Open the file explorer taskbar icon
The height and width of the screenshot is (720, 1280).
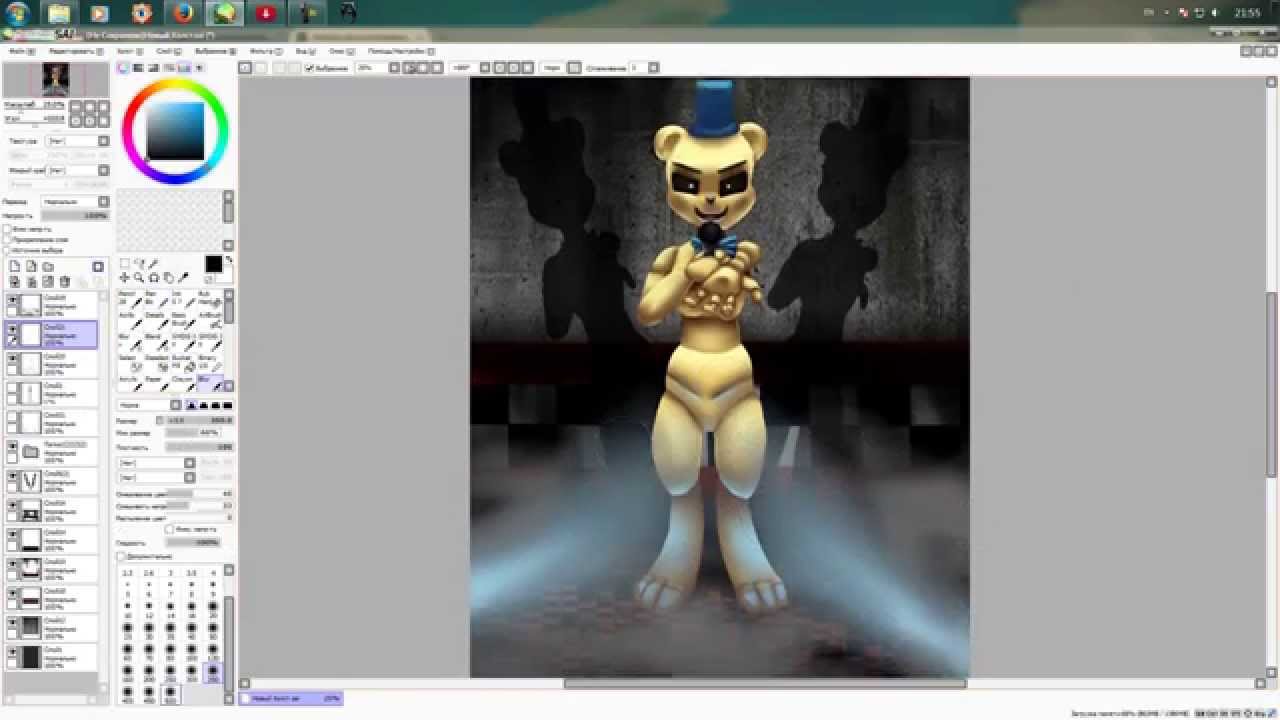pos(59,13)
